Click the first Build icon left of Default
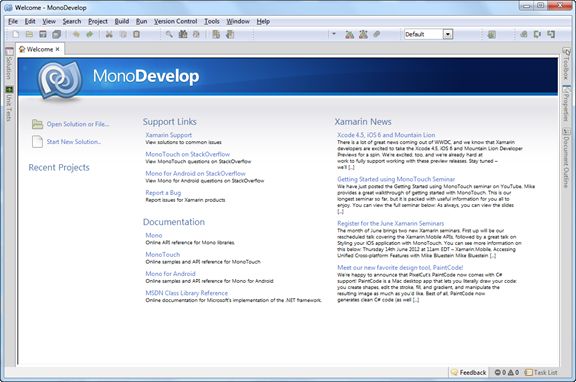Image resolution: width=576 pixels, height=382 pixels. point(349,35)
